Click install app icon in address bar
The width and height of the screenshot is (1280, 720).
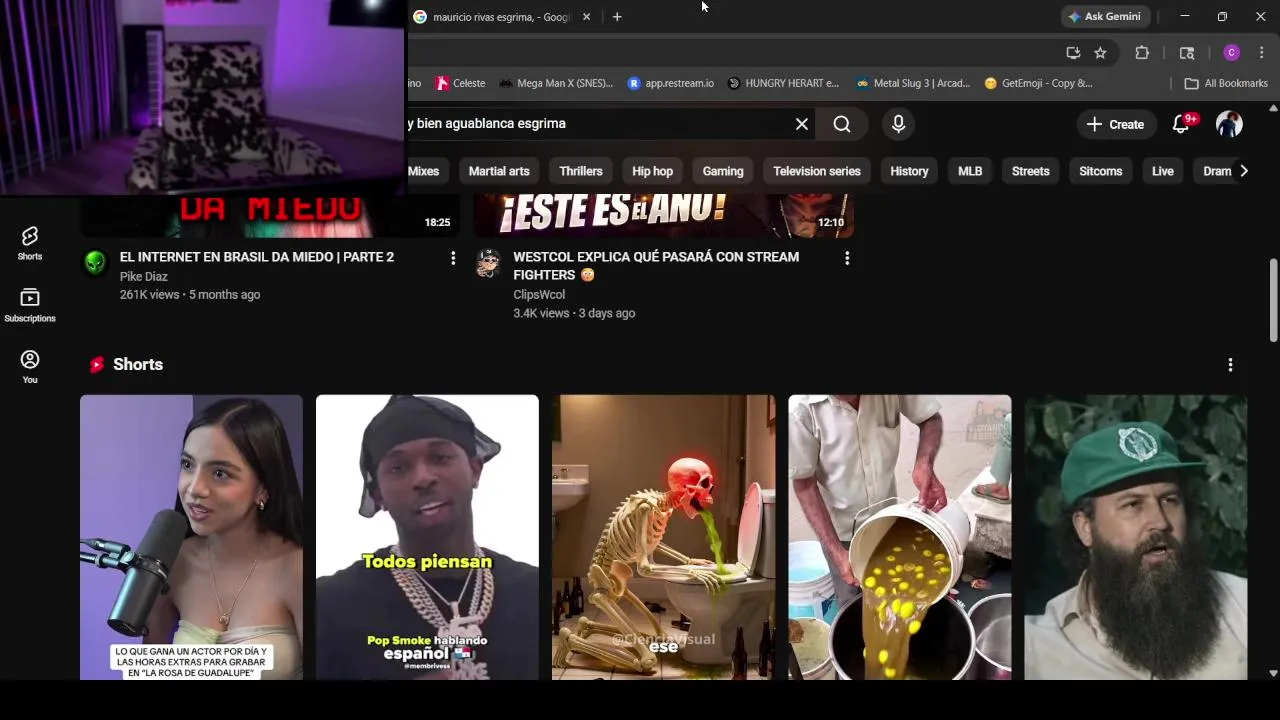click(1073, 53)
